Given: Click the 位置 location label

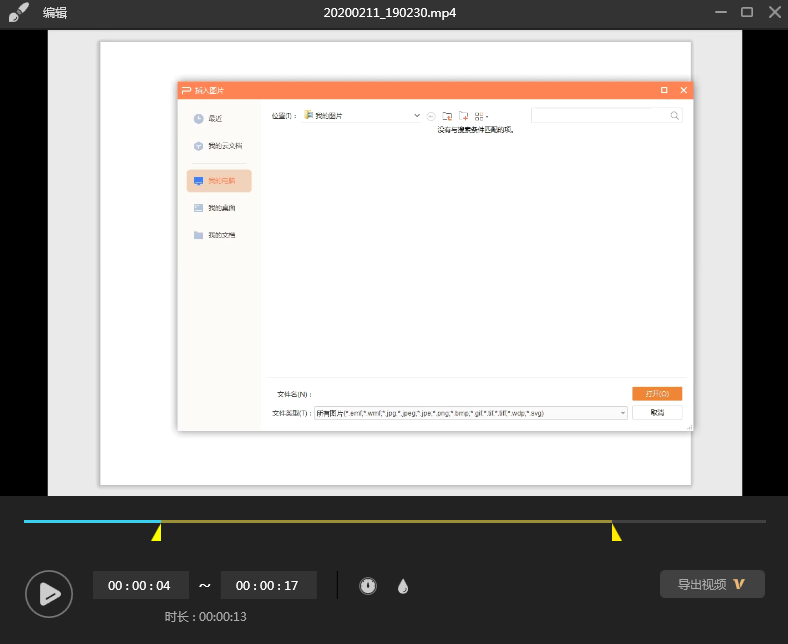Looking at the screenshot, I should pyautogui.click(x=284, y=116).
